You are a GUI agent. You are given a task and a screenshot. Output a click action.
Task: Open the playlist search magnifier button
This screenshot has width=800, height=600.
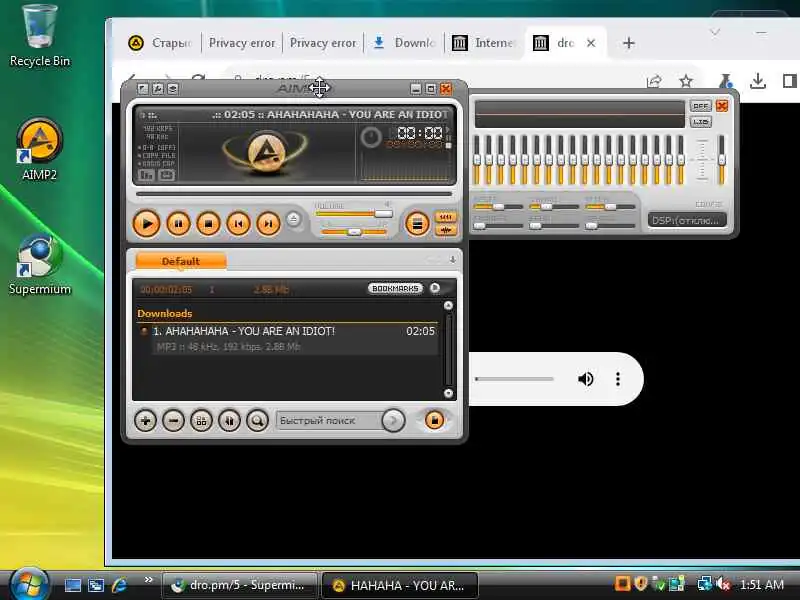[257, 421]
